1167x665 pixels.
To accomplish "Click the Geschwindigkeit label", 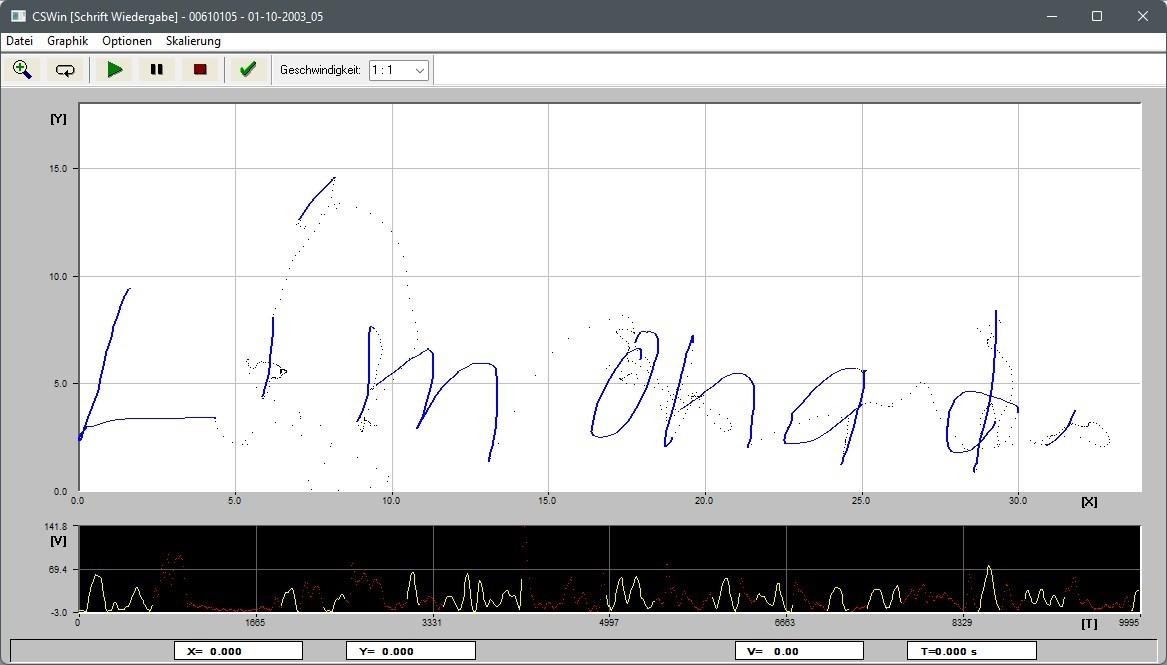I will 320,70.
